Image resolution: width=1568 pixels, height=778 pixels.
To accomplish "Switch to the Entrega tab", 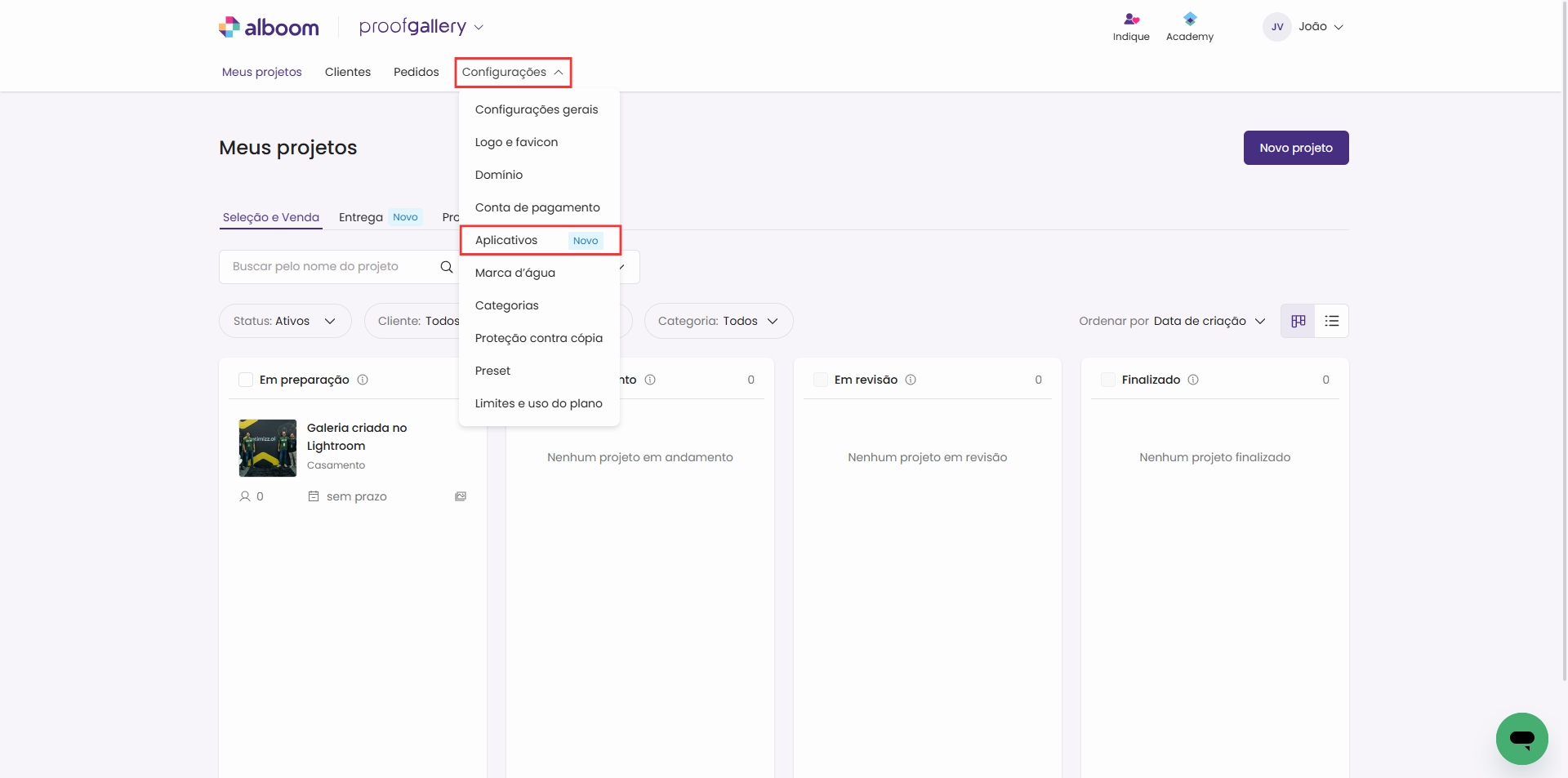I will point(361,217).
